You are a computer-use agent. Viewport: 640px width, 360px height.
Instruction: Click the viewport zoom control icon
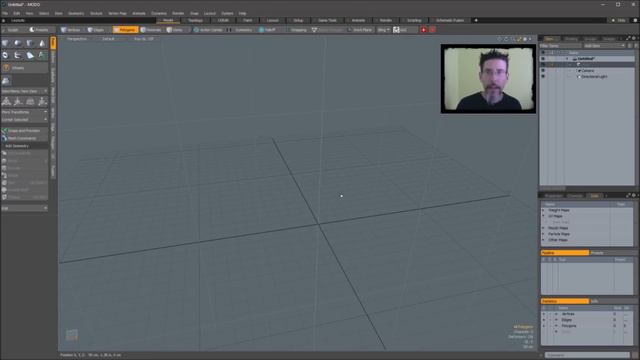[x=513, y=39]
